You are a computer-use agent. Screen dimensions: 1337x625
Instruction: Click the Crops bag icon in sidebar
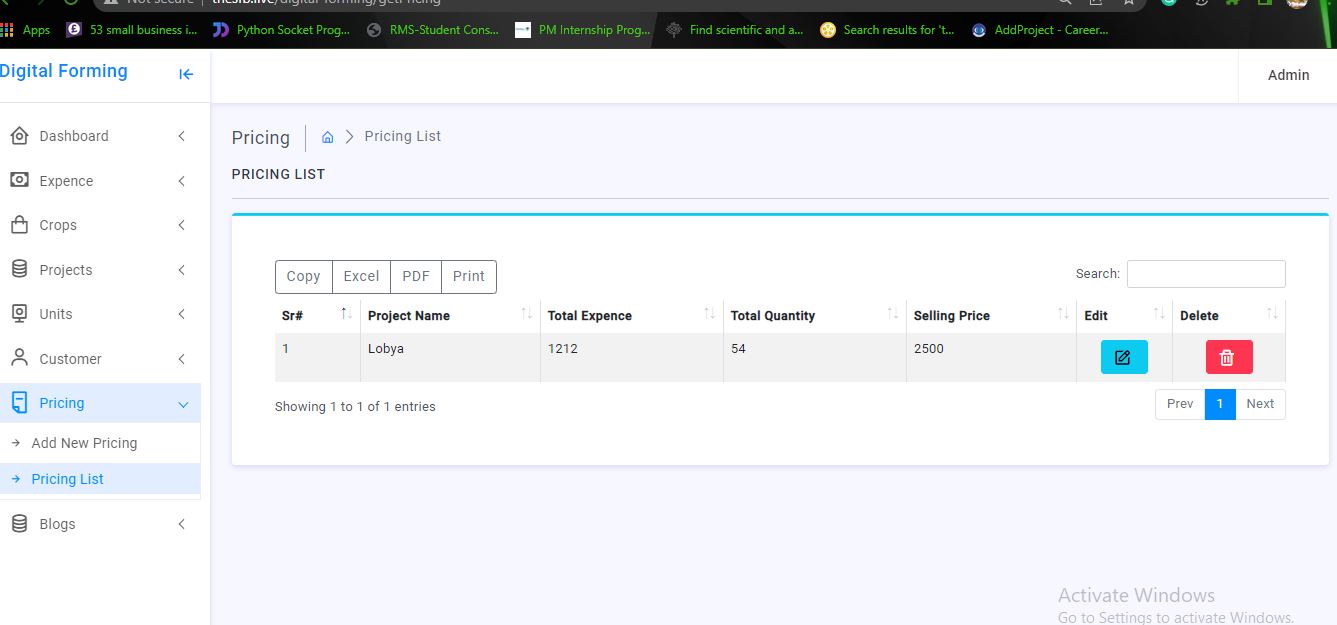click(19, 225)
